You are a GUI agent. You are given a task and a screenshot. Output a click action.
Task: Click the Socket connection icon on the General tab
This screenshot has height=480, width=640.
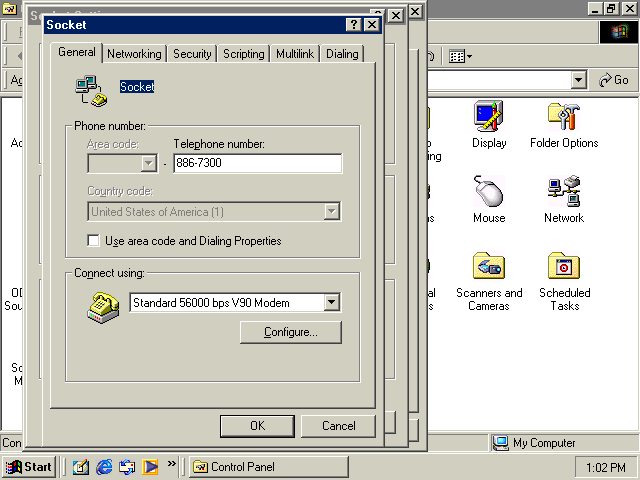click(x=91, y=91)
